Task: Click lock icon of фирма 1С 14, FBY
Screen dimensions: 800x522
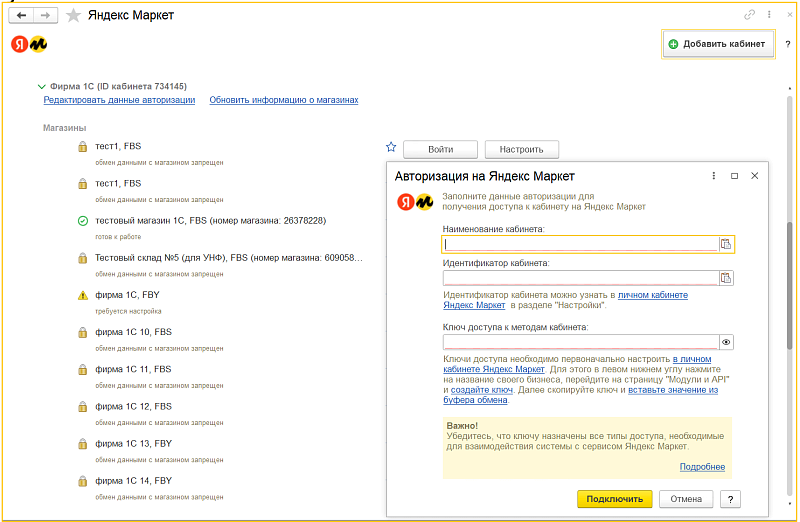Action: pyautogui.click(x=83, y=482)
